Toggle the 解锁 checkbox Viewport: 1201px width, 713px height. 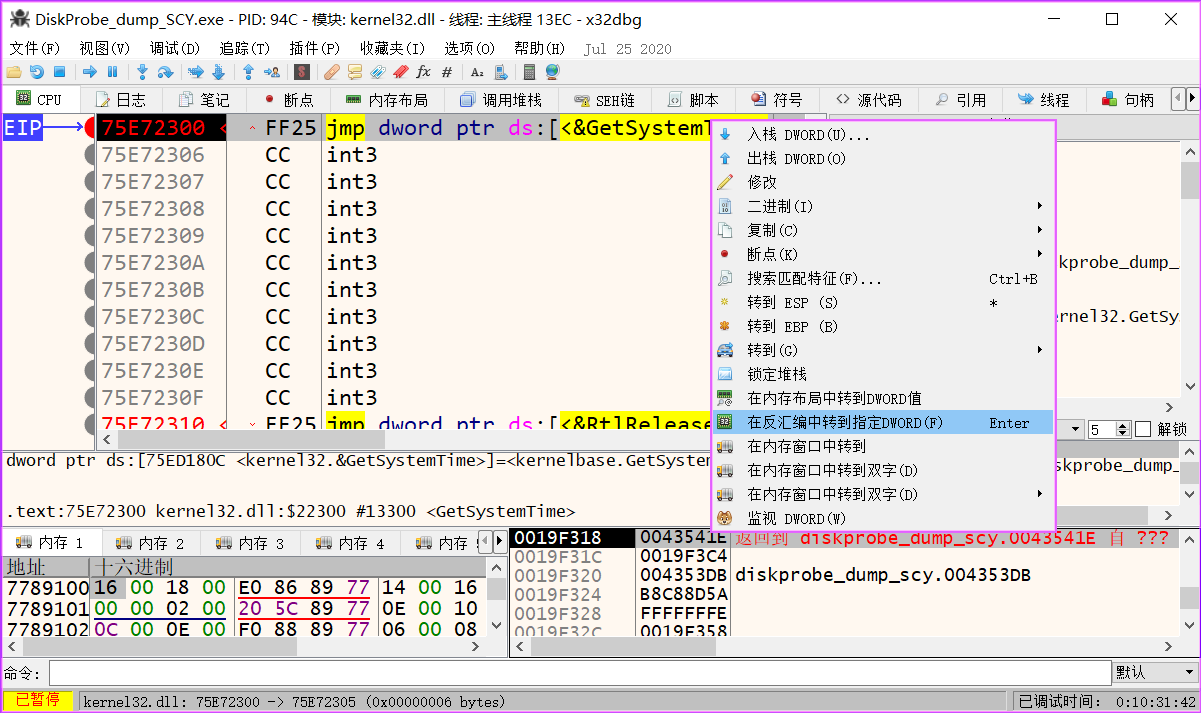coord(1144,429)
